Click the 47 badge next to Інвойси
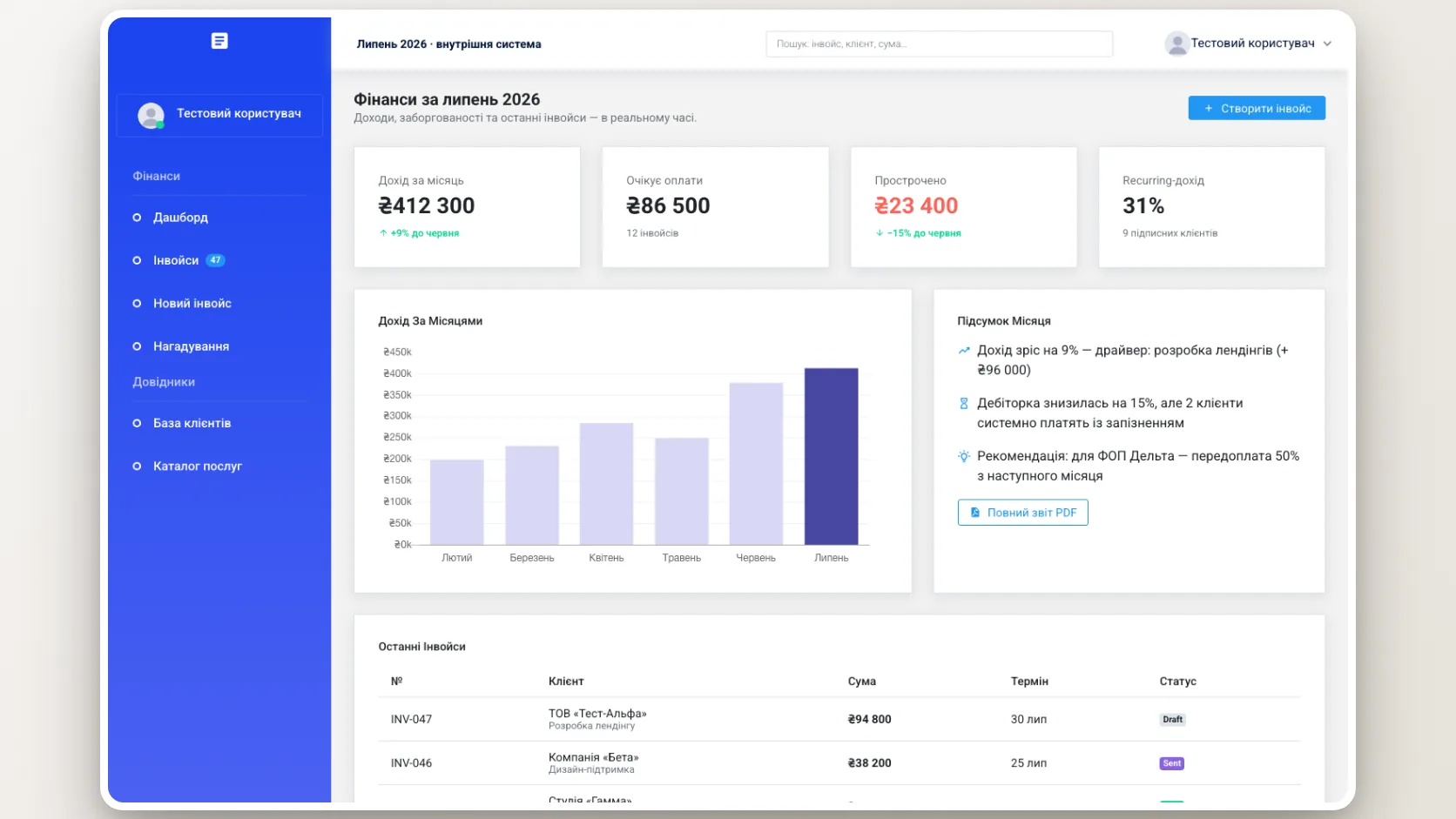 pyautogui.click(x=215, y=260)
